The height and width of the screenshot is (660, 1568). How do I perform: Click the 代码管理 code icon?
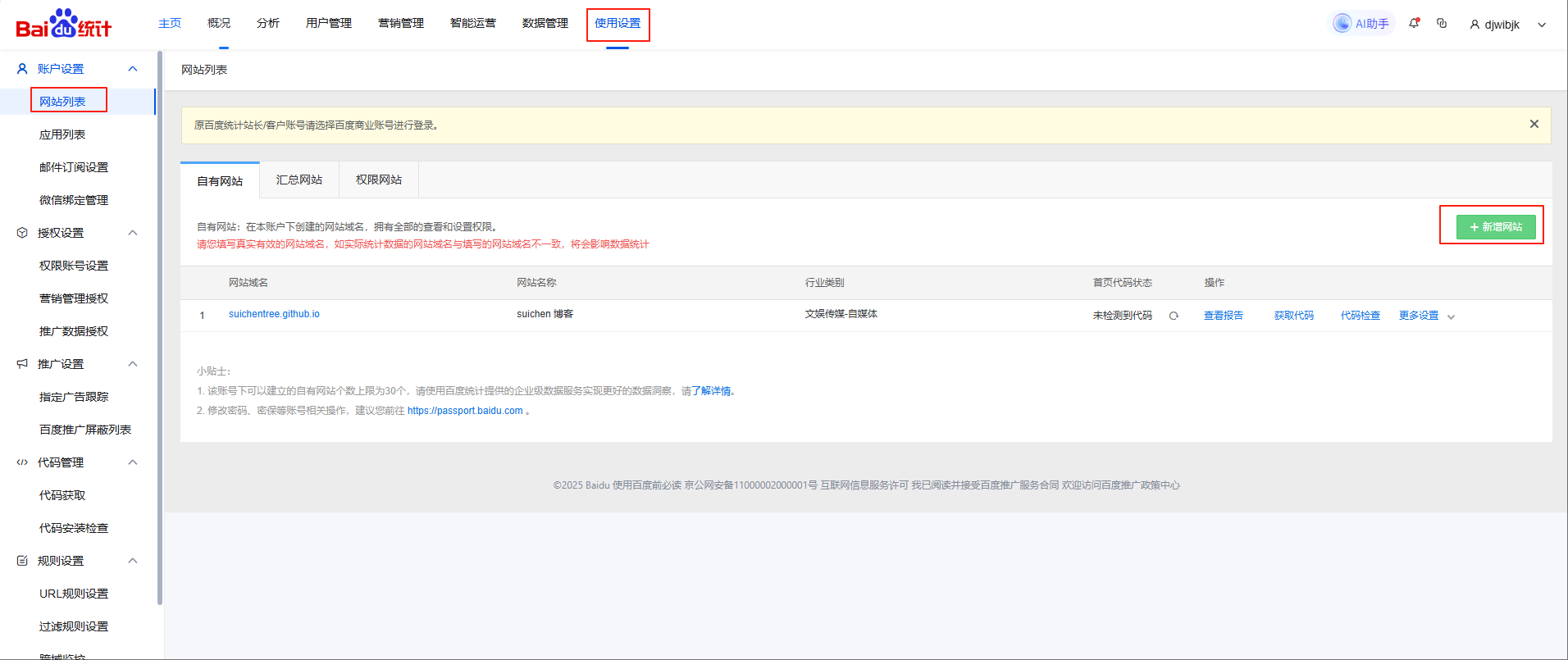coord(22,462)
